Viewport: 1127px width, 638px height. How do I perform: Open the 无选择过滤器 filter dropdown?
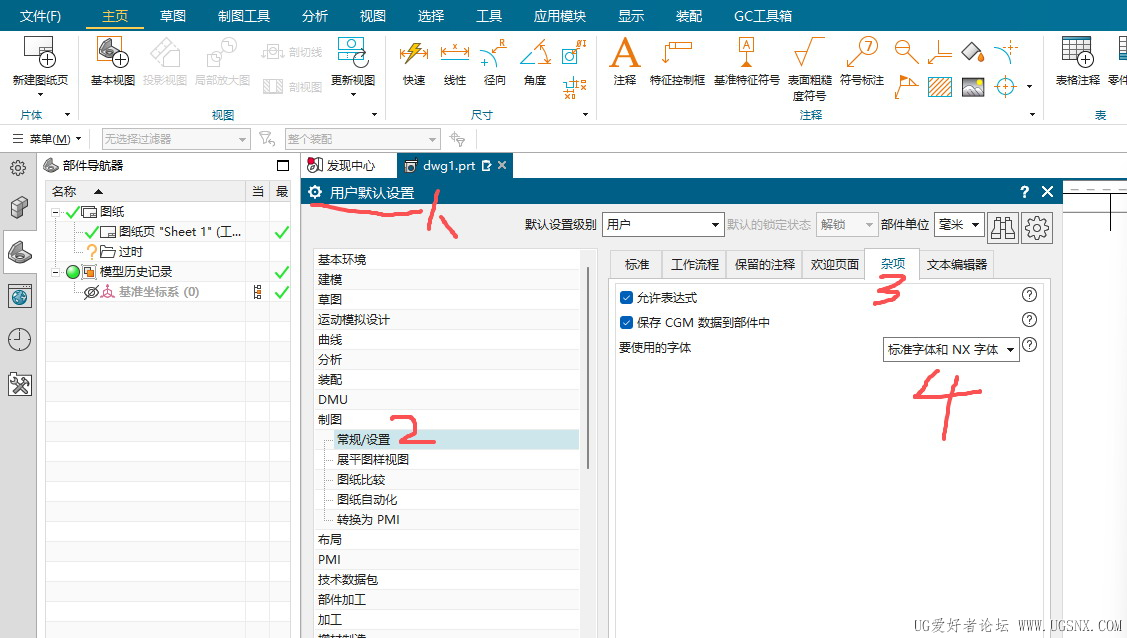pos(176,139)
